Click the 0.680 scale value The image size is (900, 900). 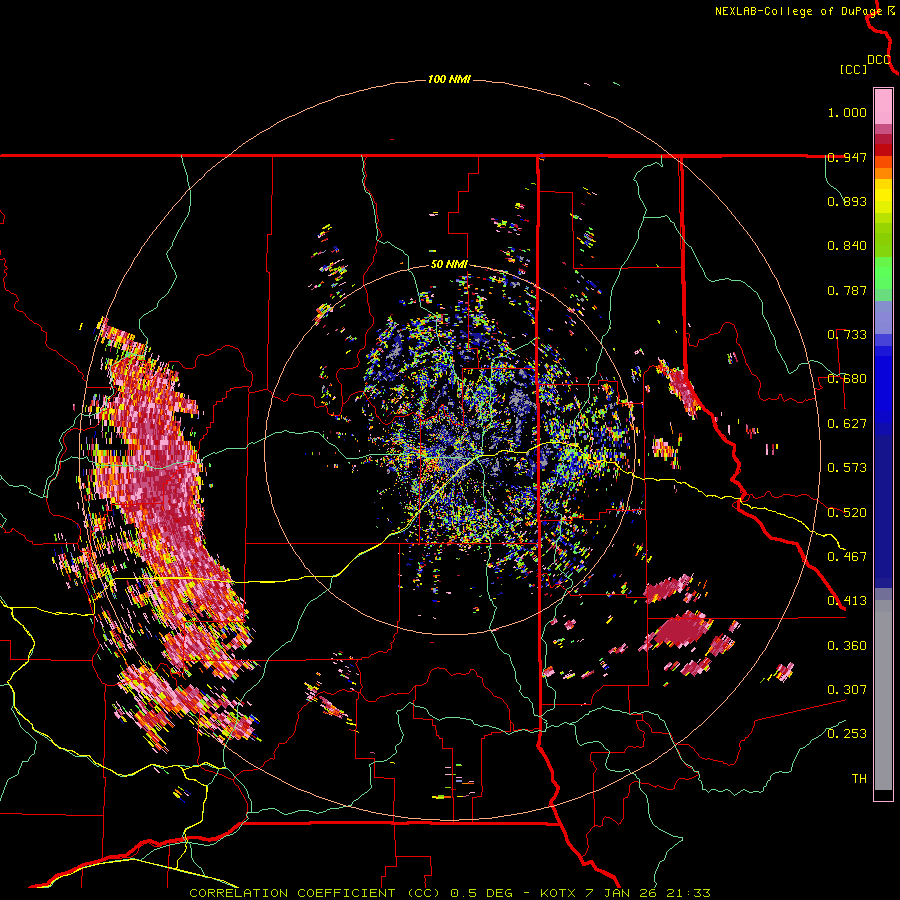tap(847, 379)
